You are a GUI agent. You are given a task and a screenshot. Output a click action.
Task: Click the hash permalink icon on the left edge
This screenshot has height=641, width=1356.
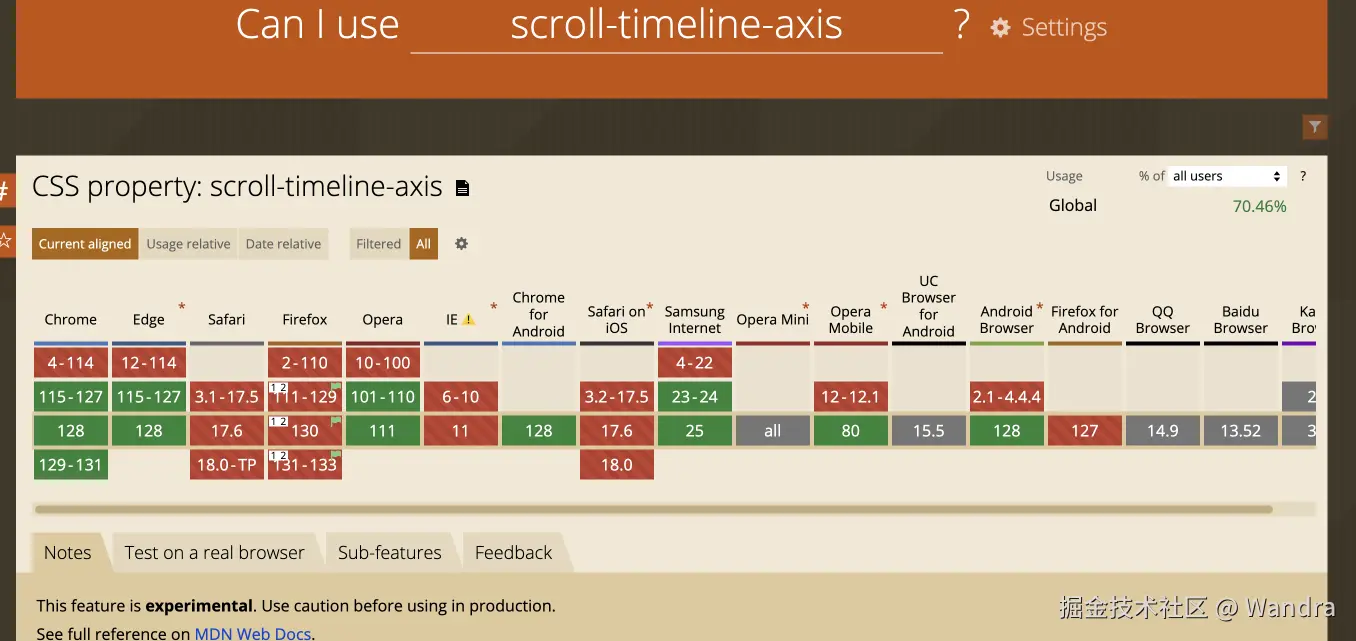(x=6, y=190)
